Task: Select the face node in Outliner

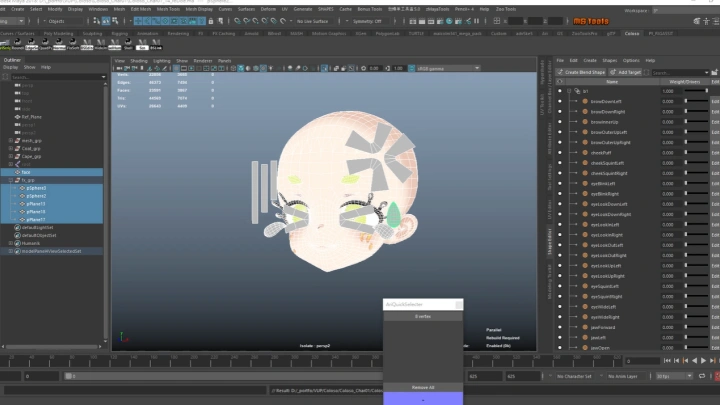Action: pos(51,172)
